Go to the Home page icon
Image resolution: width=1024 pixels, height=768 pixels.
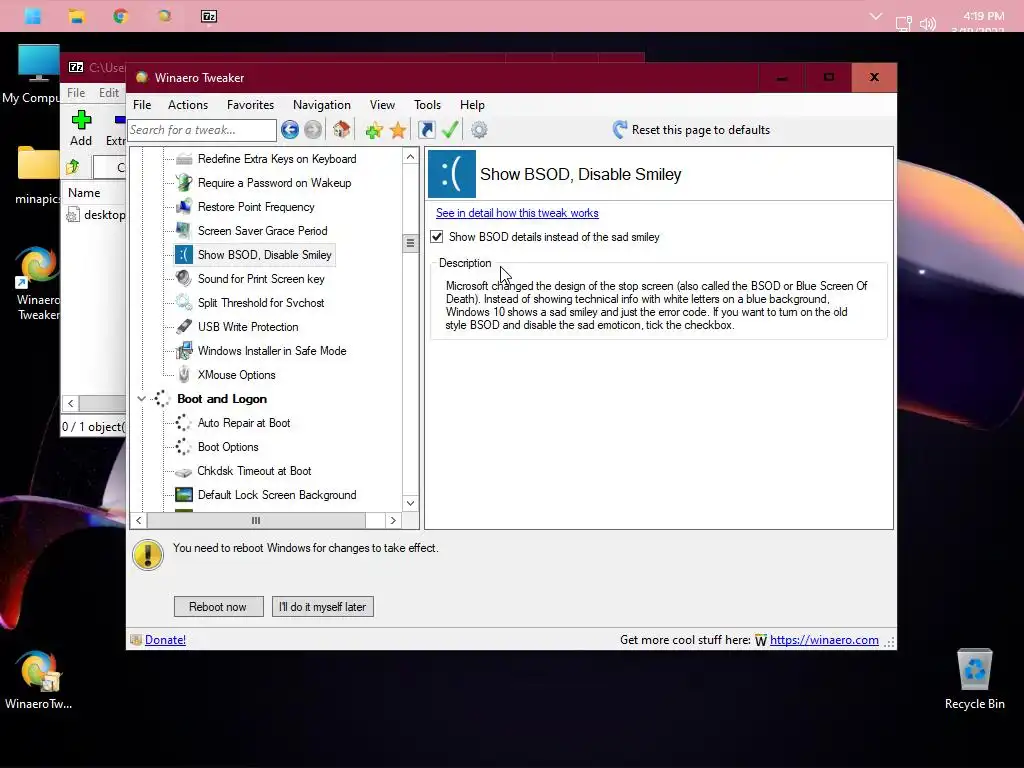pos(341,130)
